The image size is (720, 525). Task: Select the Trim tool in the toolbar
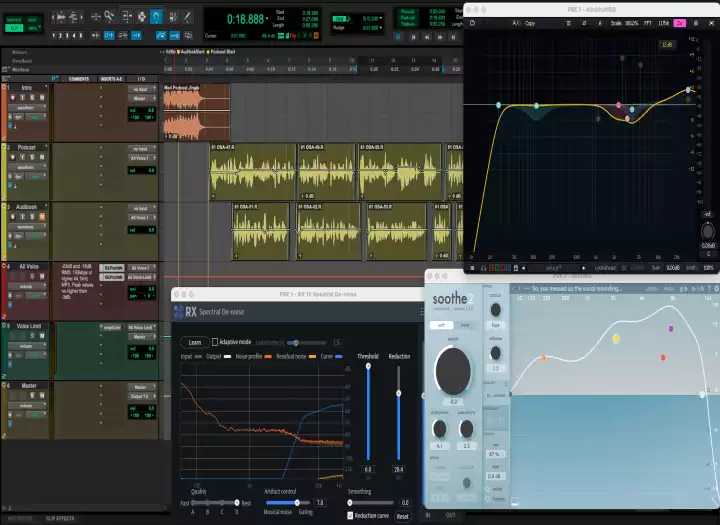[x=127, y=17]
